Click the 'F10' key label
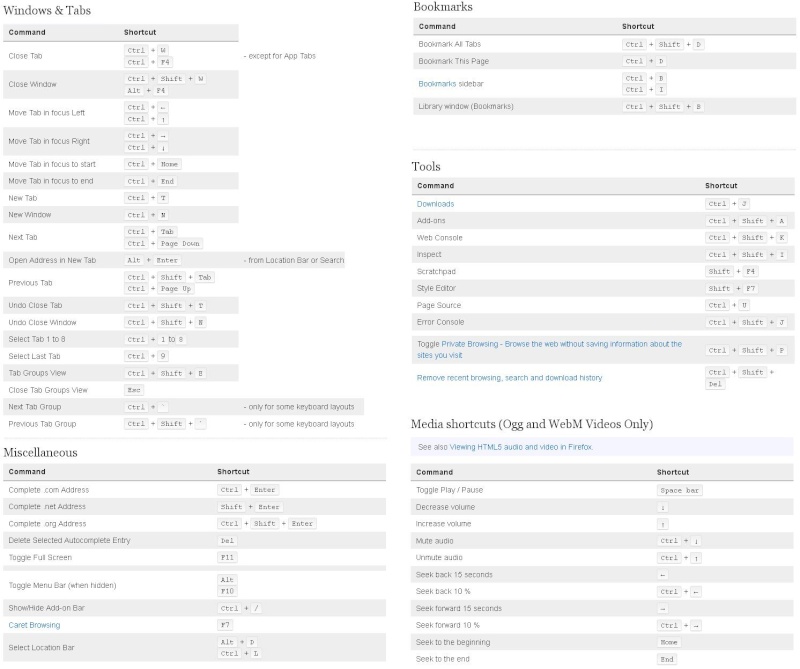 [227, 591]
